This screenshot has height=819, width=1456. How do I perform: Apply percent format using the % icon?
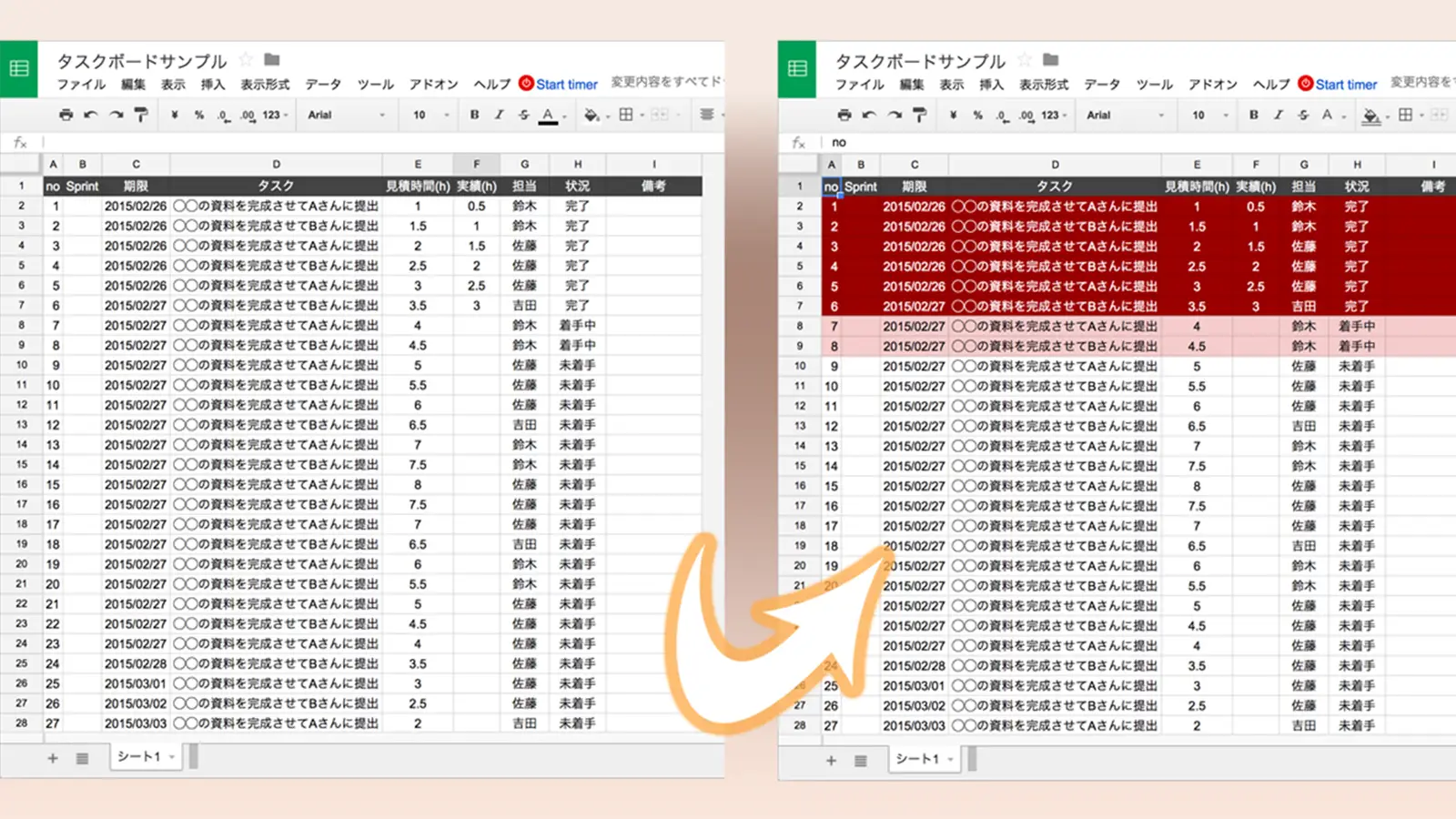tap(198, 115)
